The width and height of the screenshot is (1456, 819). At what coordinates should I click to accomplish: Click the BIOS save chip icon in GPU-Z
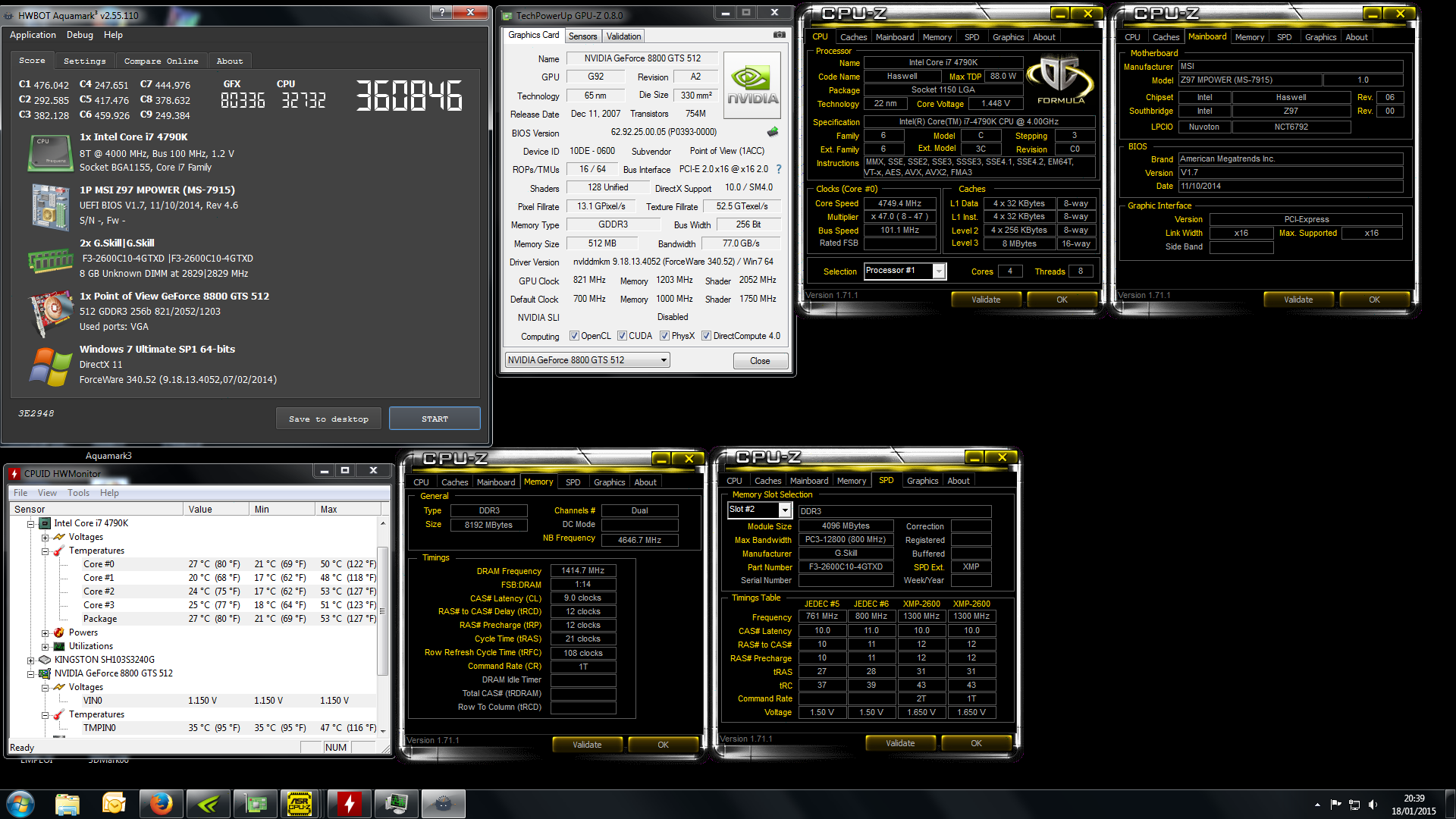point(773,132)
